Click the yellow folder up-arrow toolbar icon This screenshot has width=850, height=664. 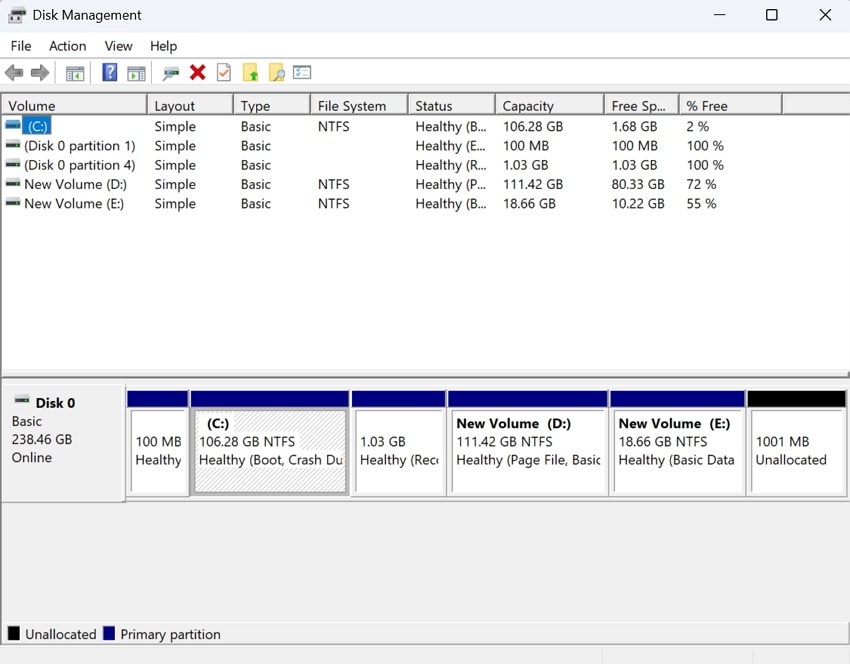point(250,72)
